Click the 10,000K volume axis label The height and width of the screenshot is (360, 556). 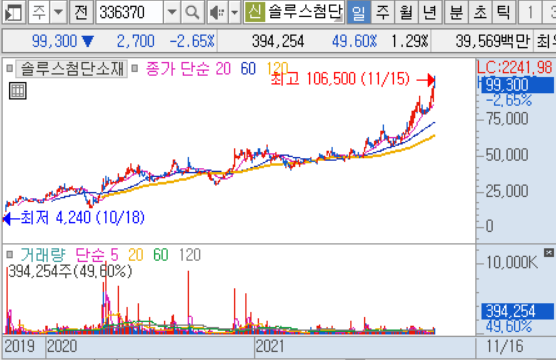pyautogui.click(x=512, y=262)
